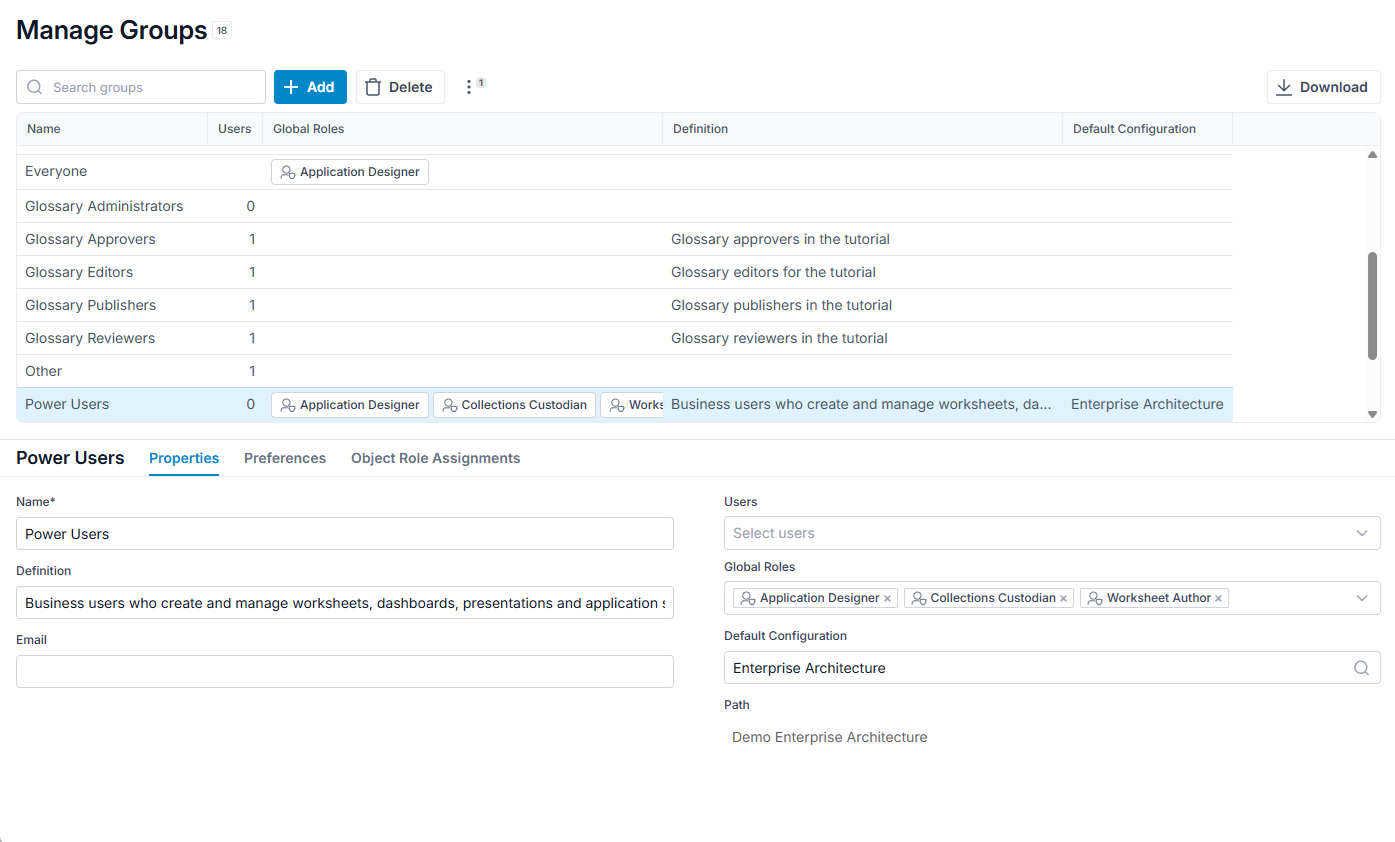Click the Application Designer role in Everyone row
1395x842 pixels.
click(350, 172)
